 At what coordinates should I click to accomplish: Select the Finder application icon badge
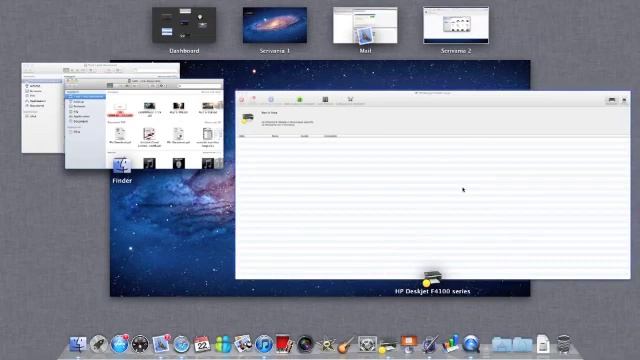click(x=122, y=165)
